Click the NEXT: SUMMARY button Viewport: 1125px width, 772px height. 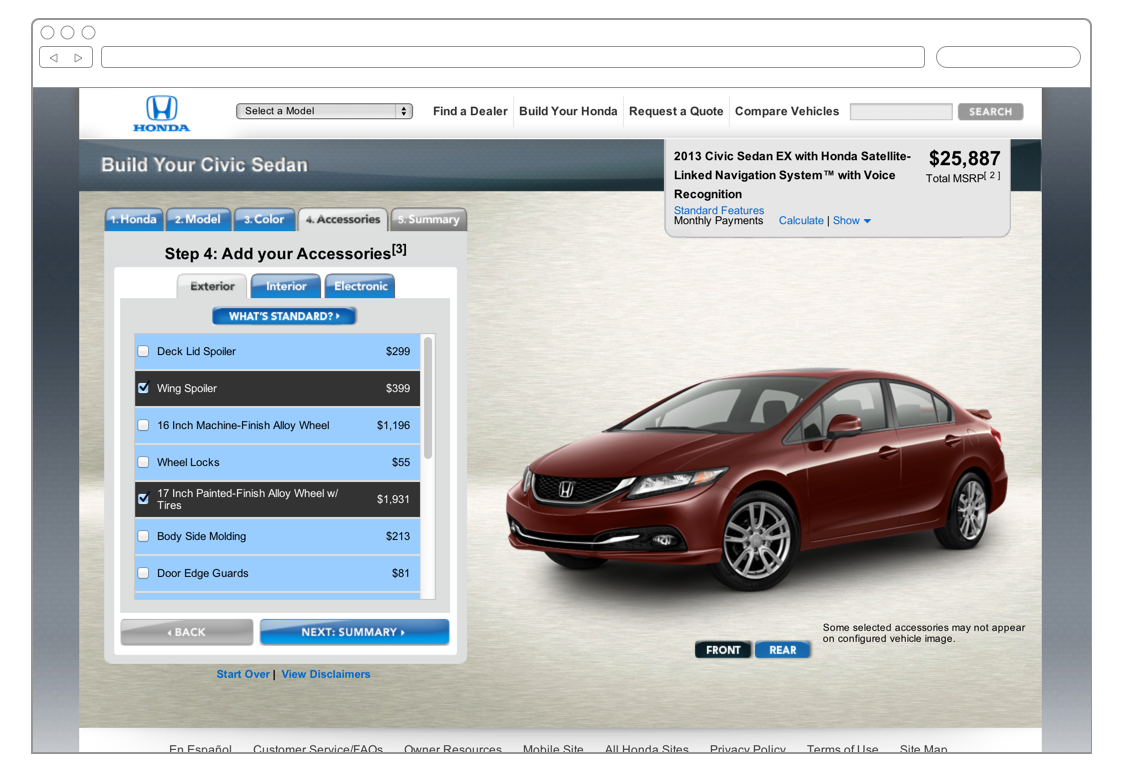[x=354, y=632]
